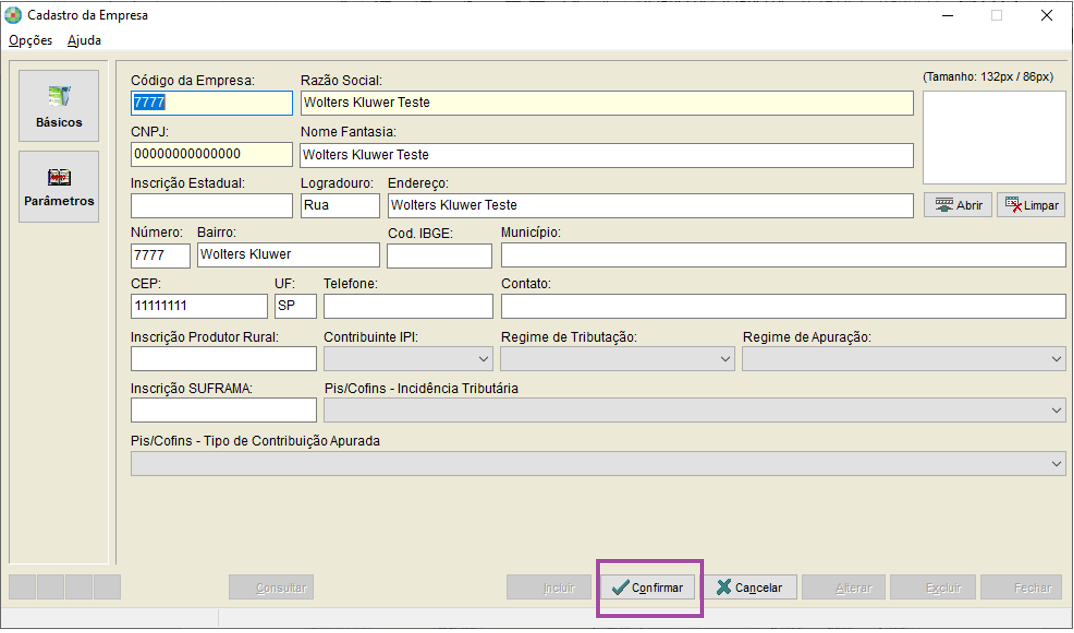
Task: Click the Número field
Action: pos(160,256)
